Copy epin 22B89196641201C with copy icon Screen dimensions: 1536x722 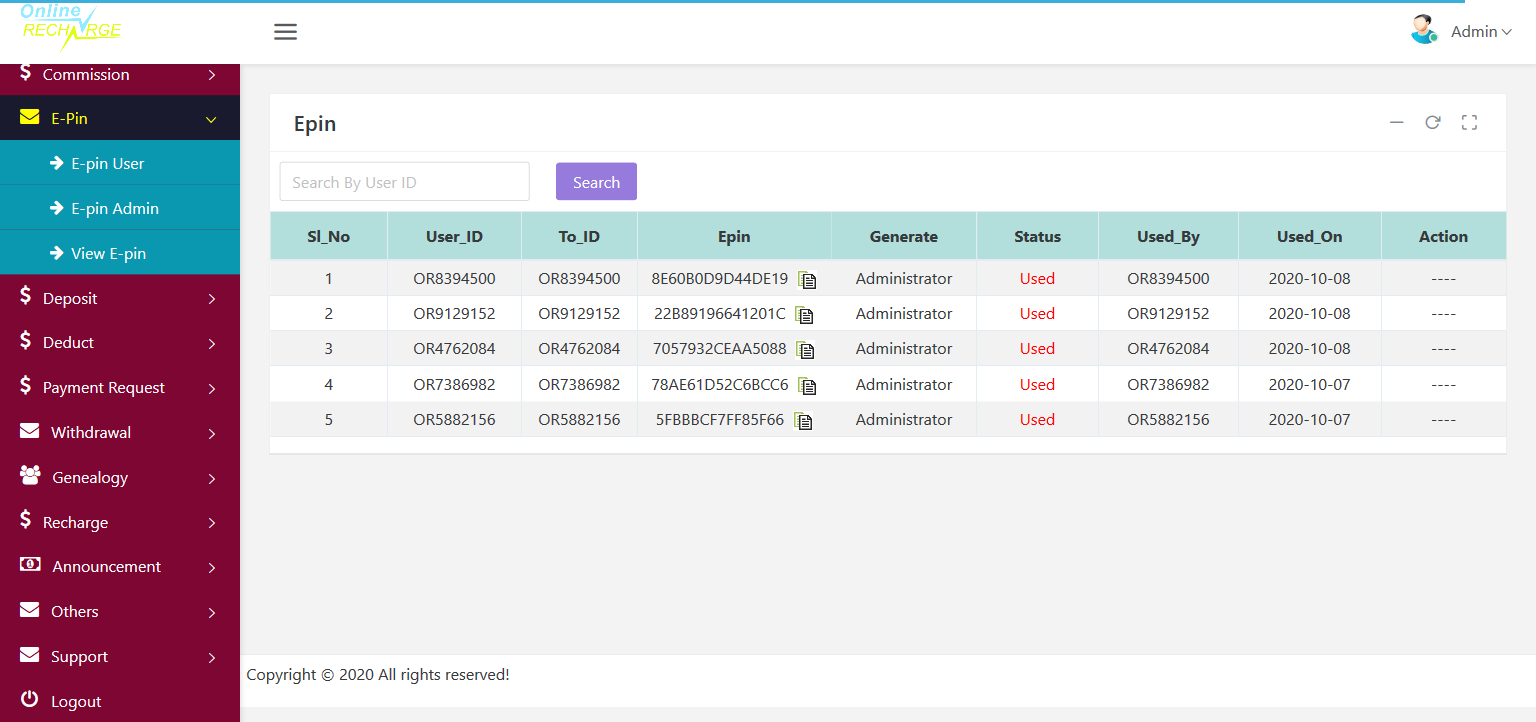804,315
